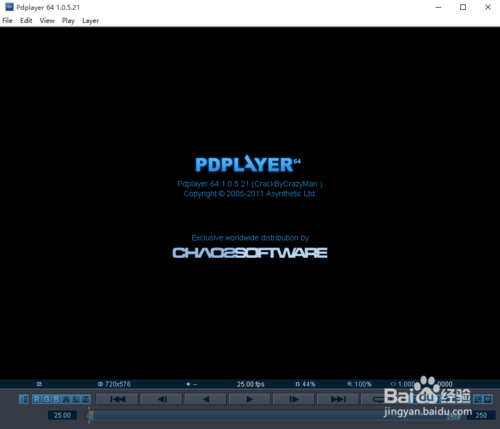Click the 720x576 resolution readout
The image size is (500, 429).
[x=114, y=384]
